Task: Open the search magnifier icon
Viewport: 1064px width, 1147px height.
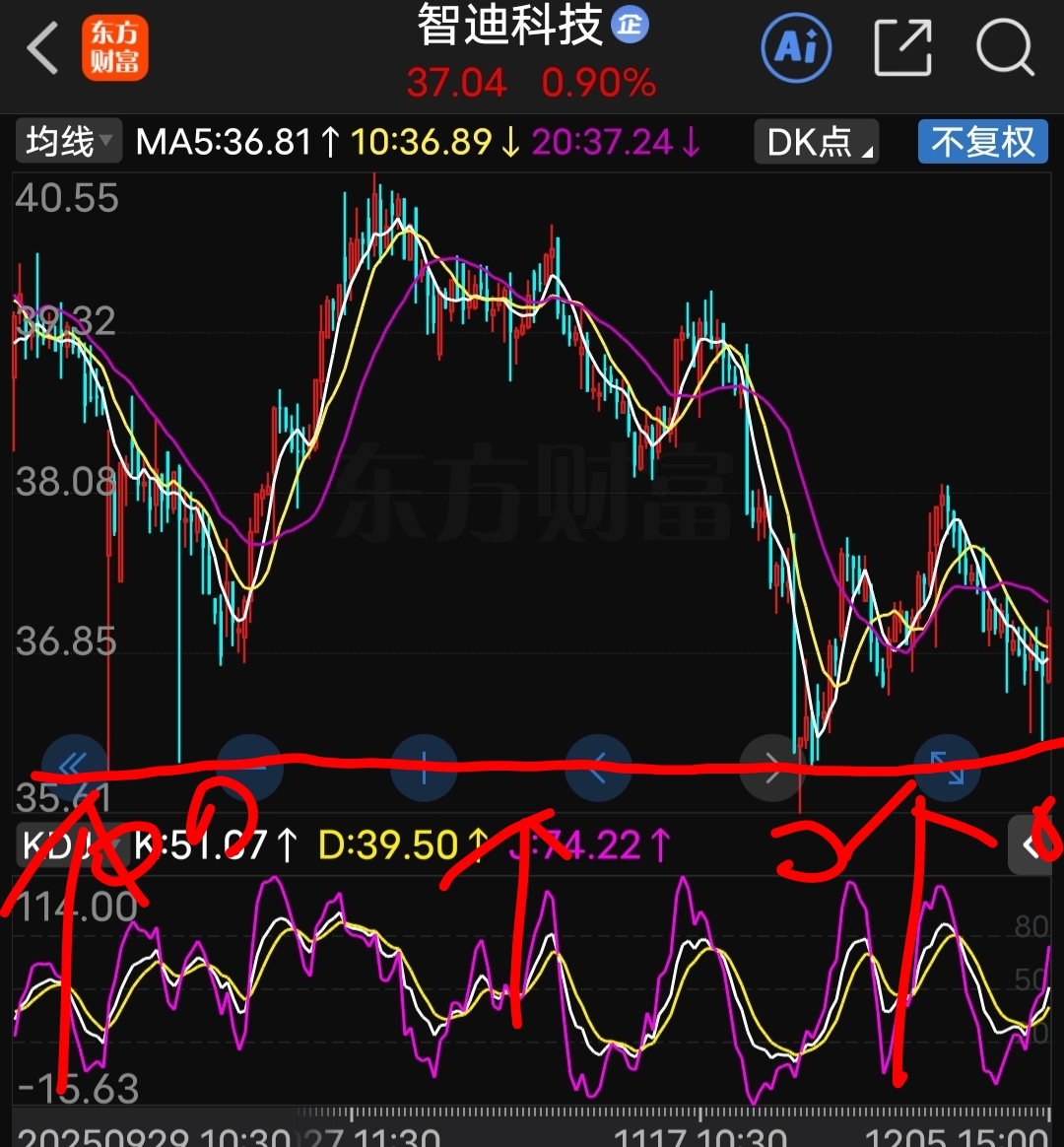Action: 1006,48
